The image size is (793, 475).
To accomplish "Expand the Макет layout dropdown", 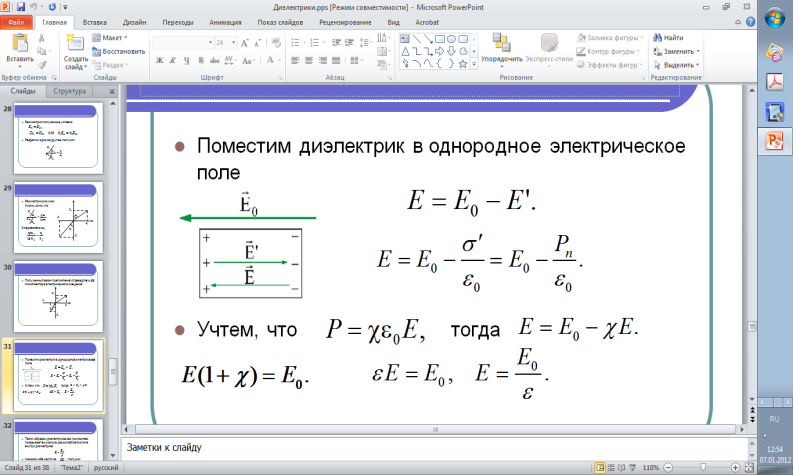I will tap(109, 38).
